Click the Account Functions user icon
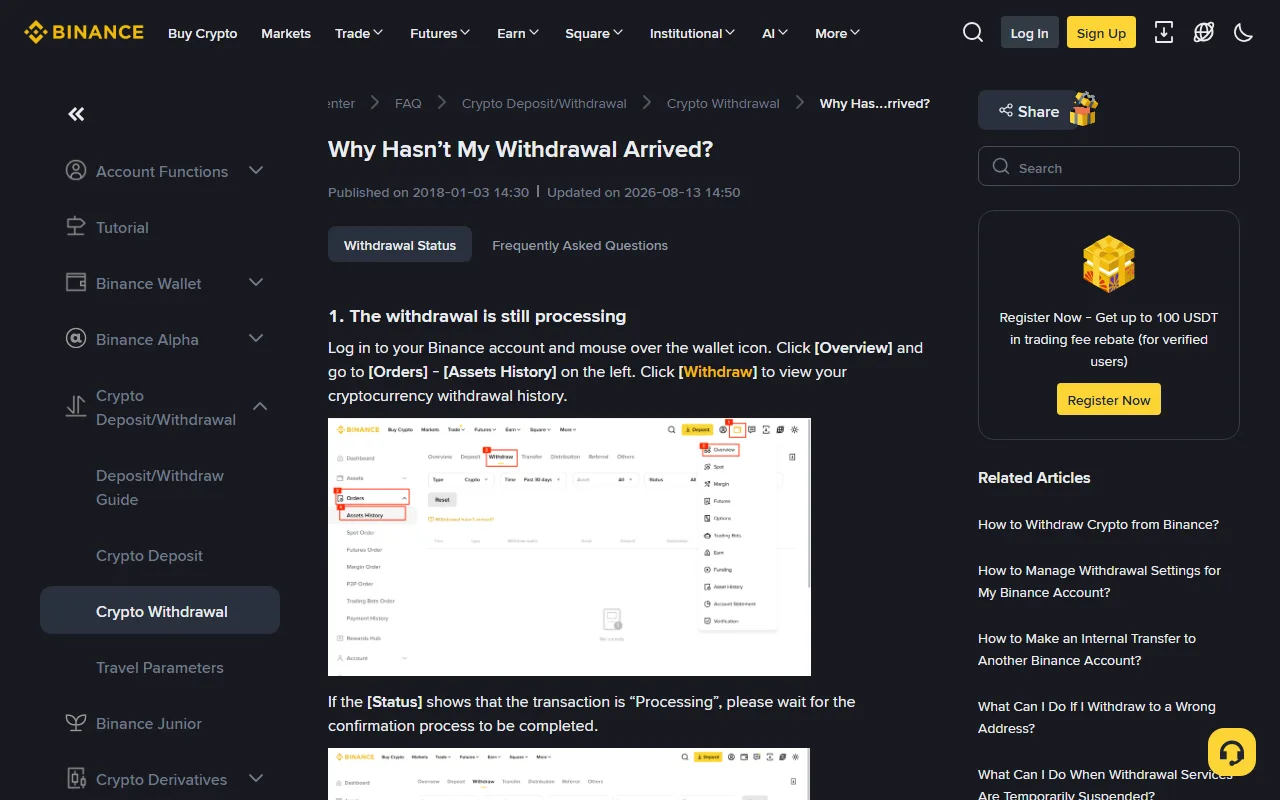The image size is (1280, 800). (76, 171)
